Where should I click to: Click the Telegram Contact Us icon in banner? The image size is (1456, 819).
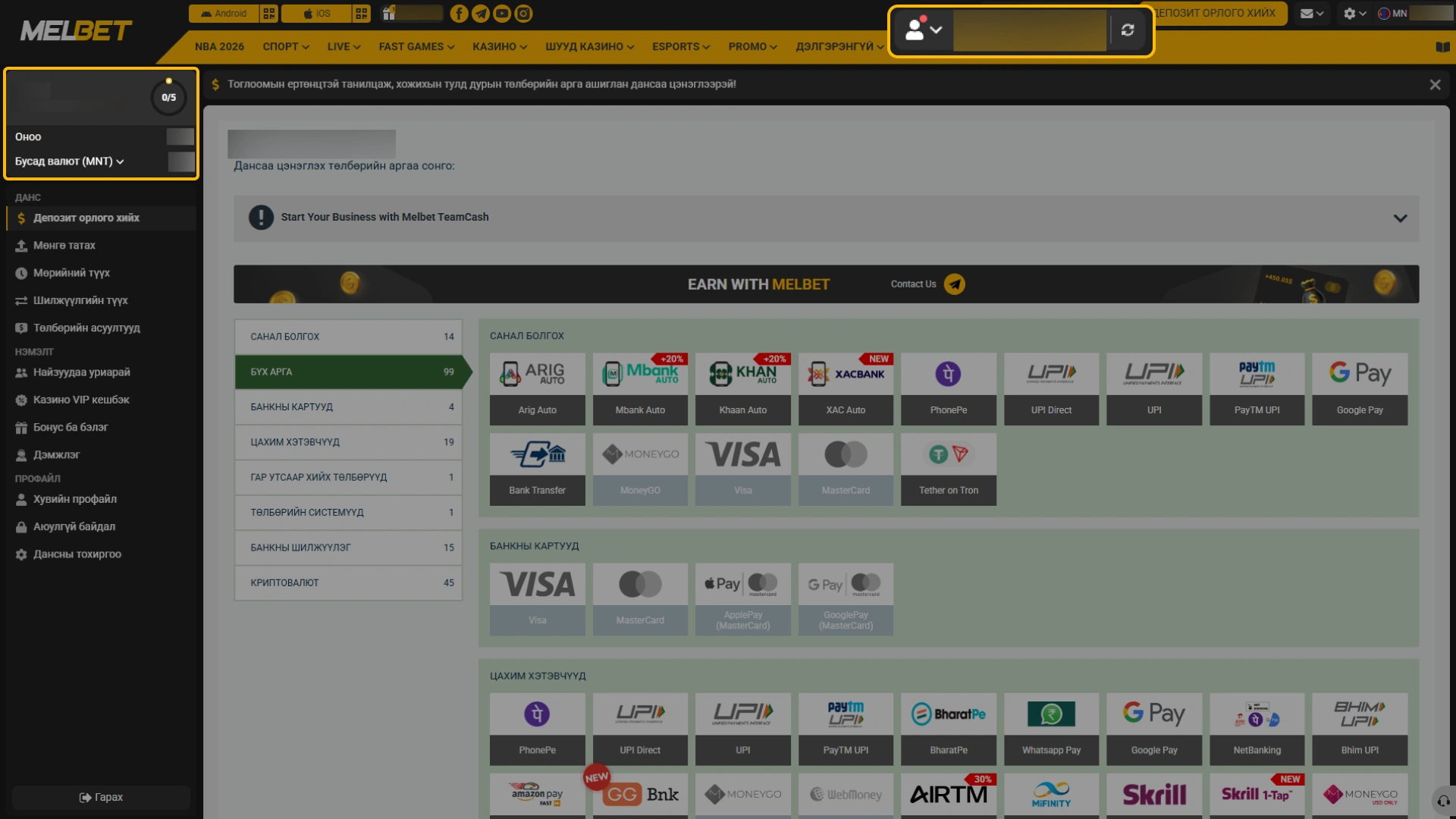[x=954, y=284]
